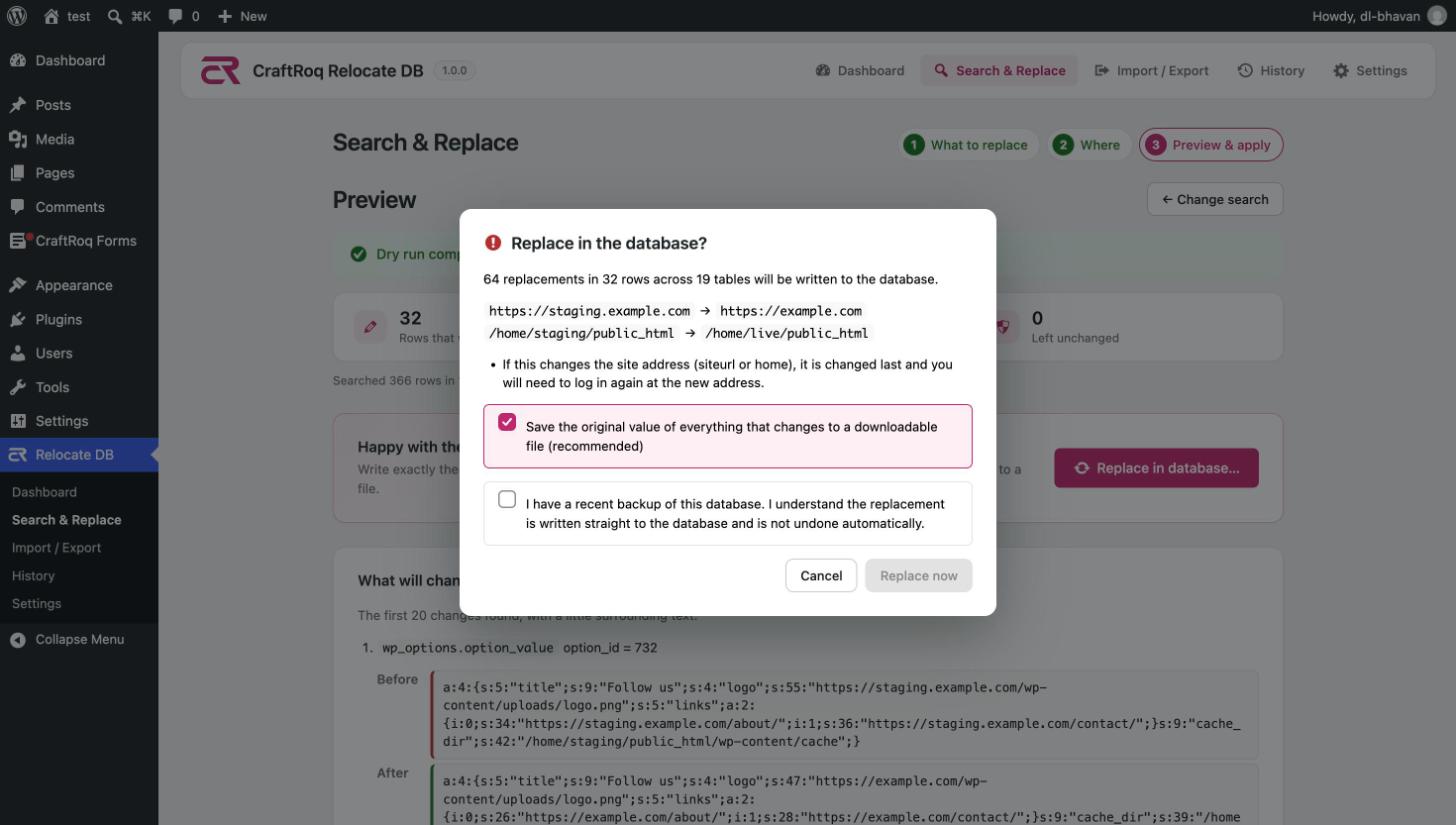Click Replace in database button

coord(1156,468)
